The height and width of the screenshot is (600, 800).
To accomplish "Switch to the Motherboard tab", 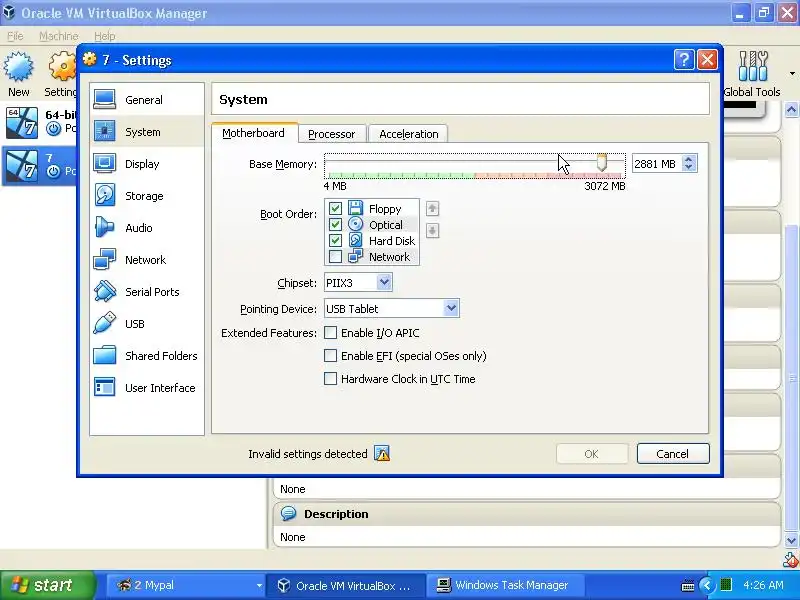I will (254, 133).
